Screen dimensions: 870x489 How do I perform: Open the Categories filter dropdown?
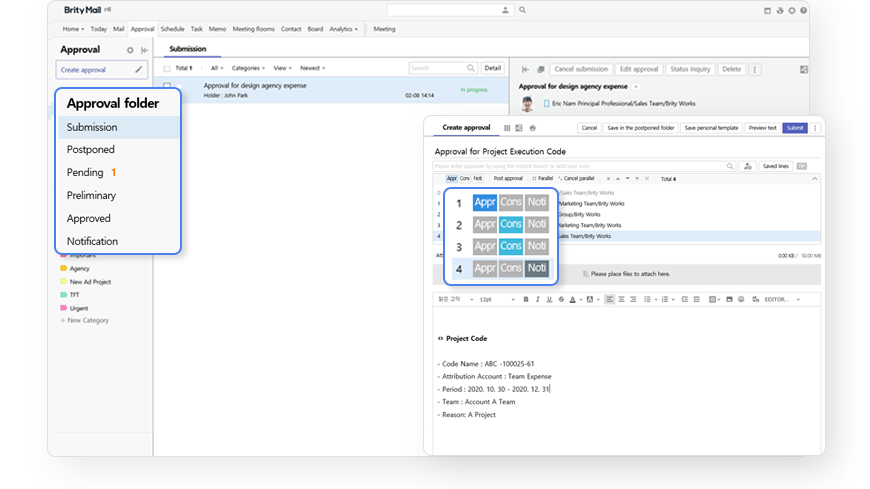click(248, 68)
